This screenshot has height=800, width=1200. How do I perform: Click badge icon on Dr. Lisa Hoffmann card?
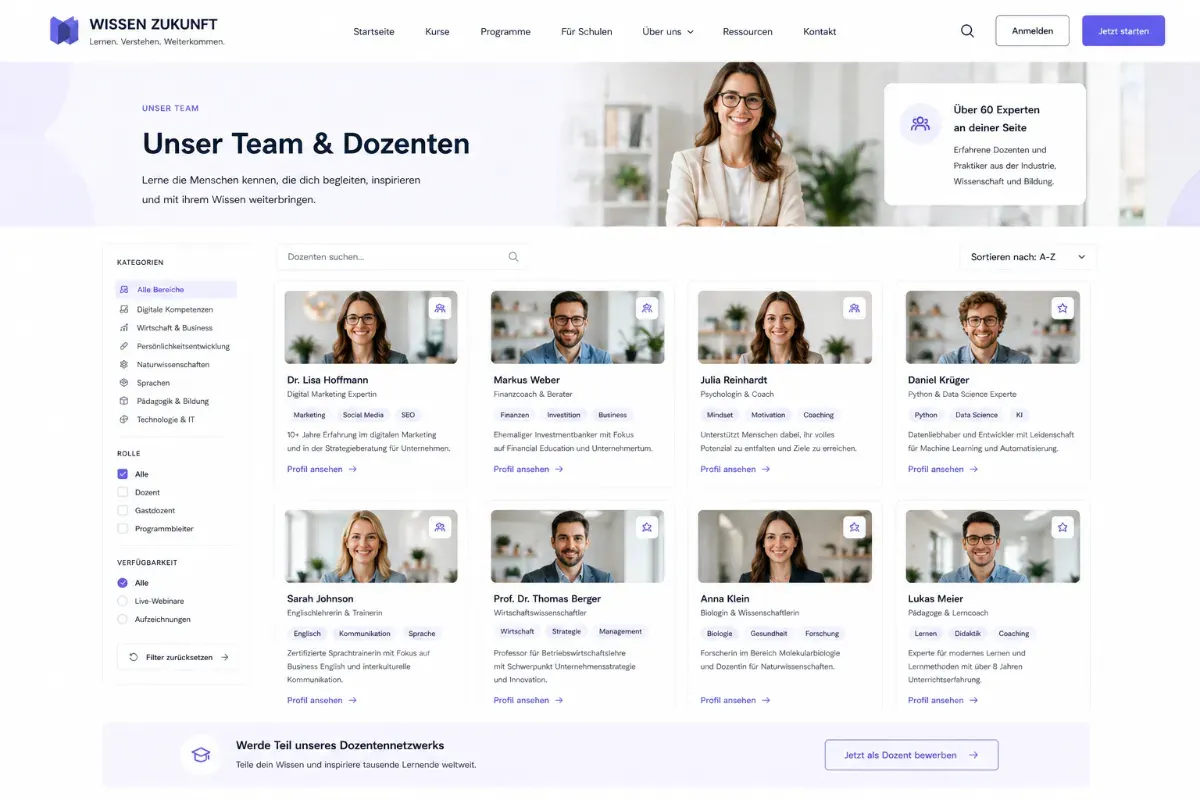pyautogui.click(x=439, y=308)
